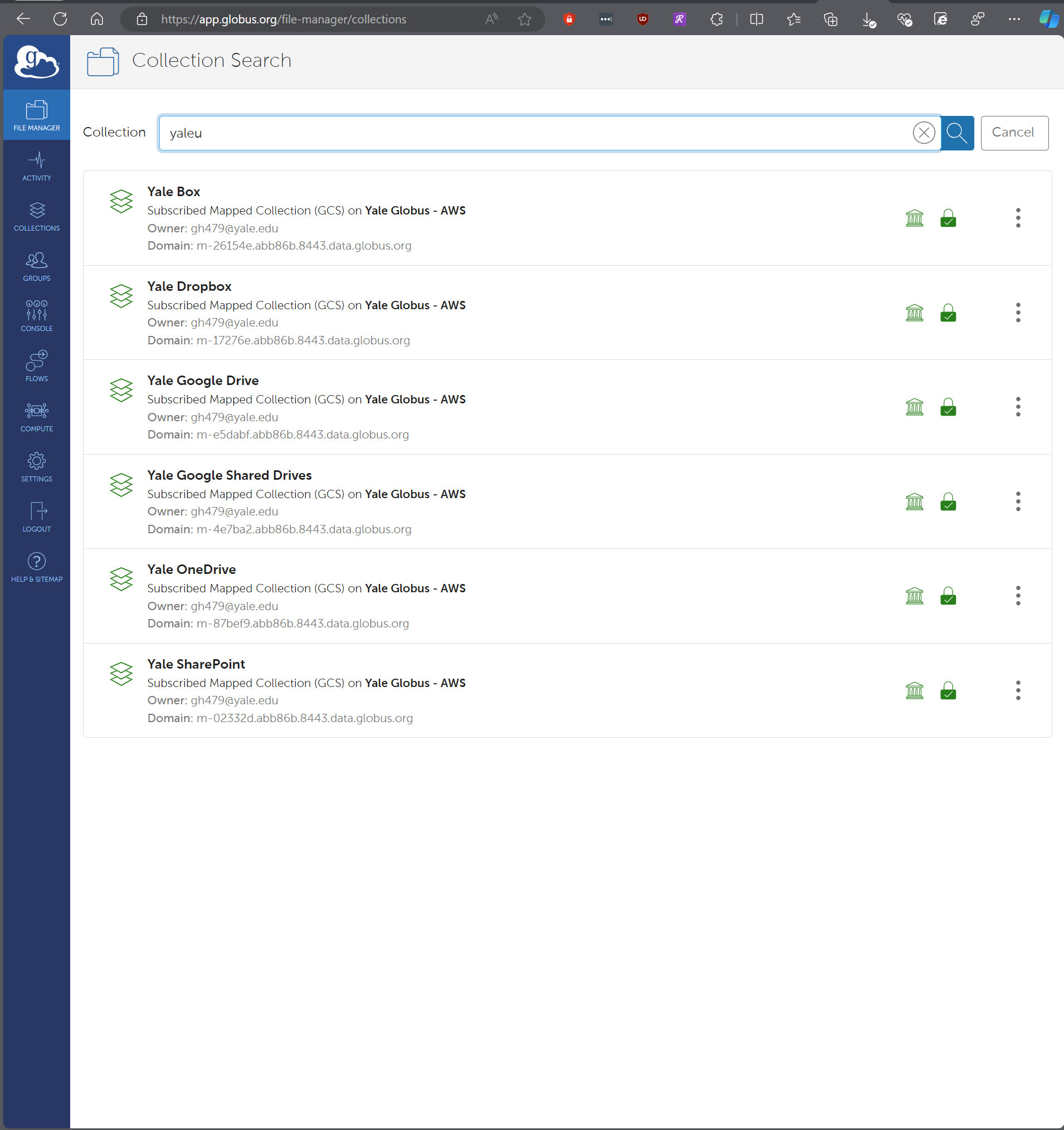Open the Console section

[36, 316]
